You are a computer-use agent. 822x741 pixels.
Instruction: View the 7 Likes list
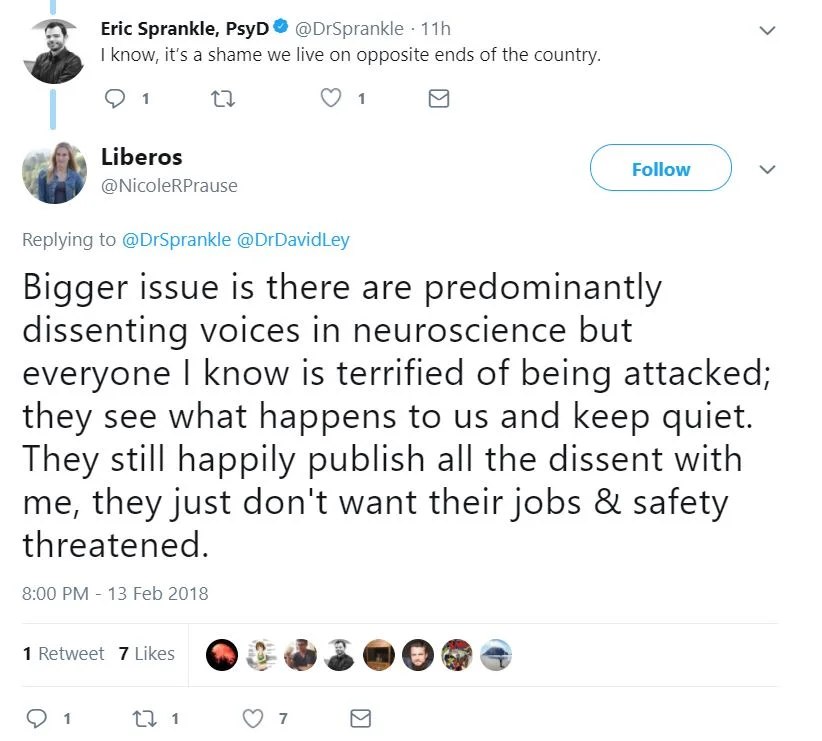(146, 654)
